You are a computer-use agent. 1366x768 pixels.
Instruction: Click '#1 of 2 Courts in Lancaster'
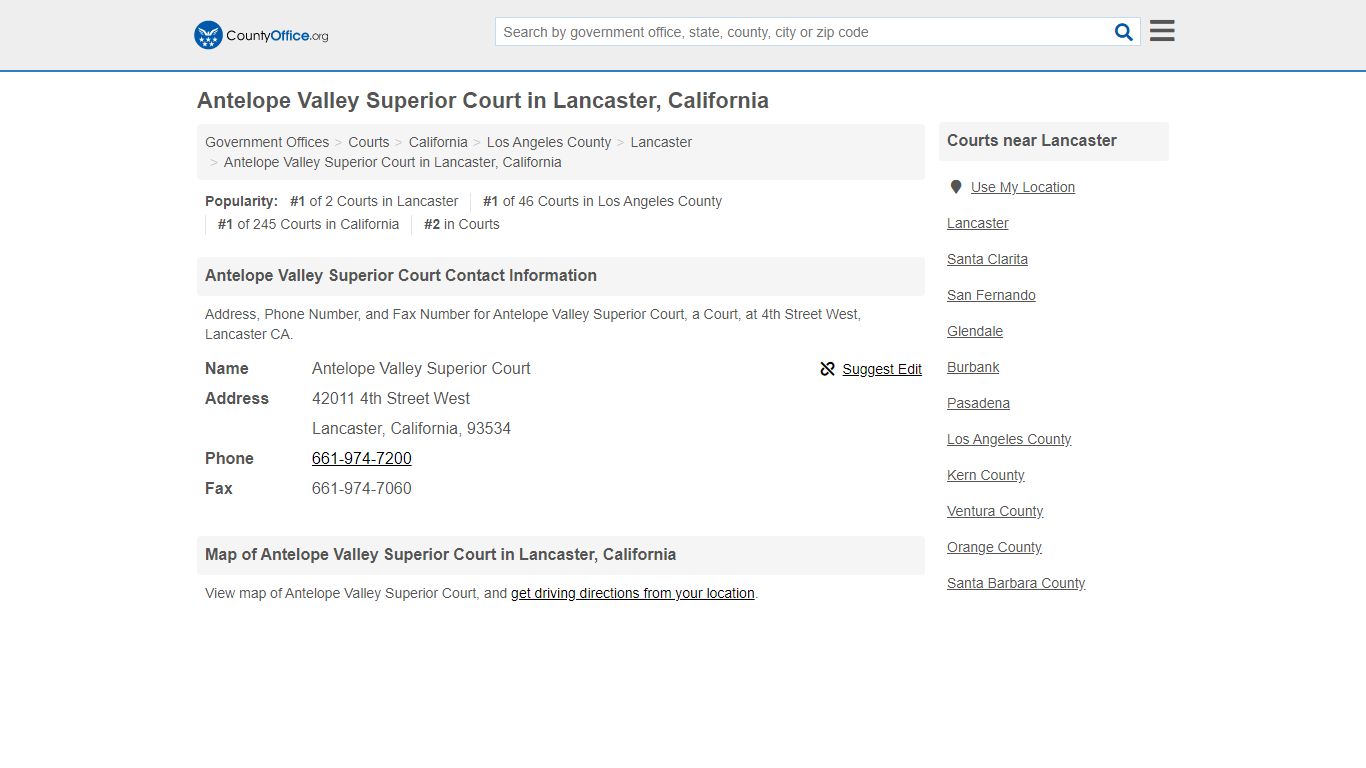click(374, 201)
